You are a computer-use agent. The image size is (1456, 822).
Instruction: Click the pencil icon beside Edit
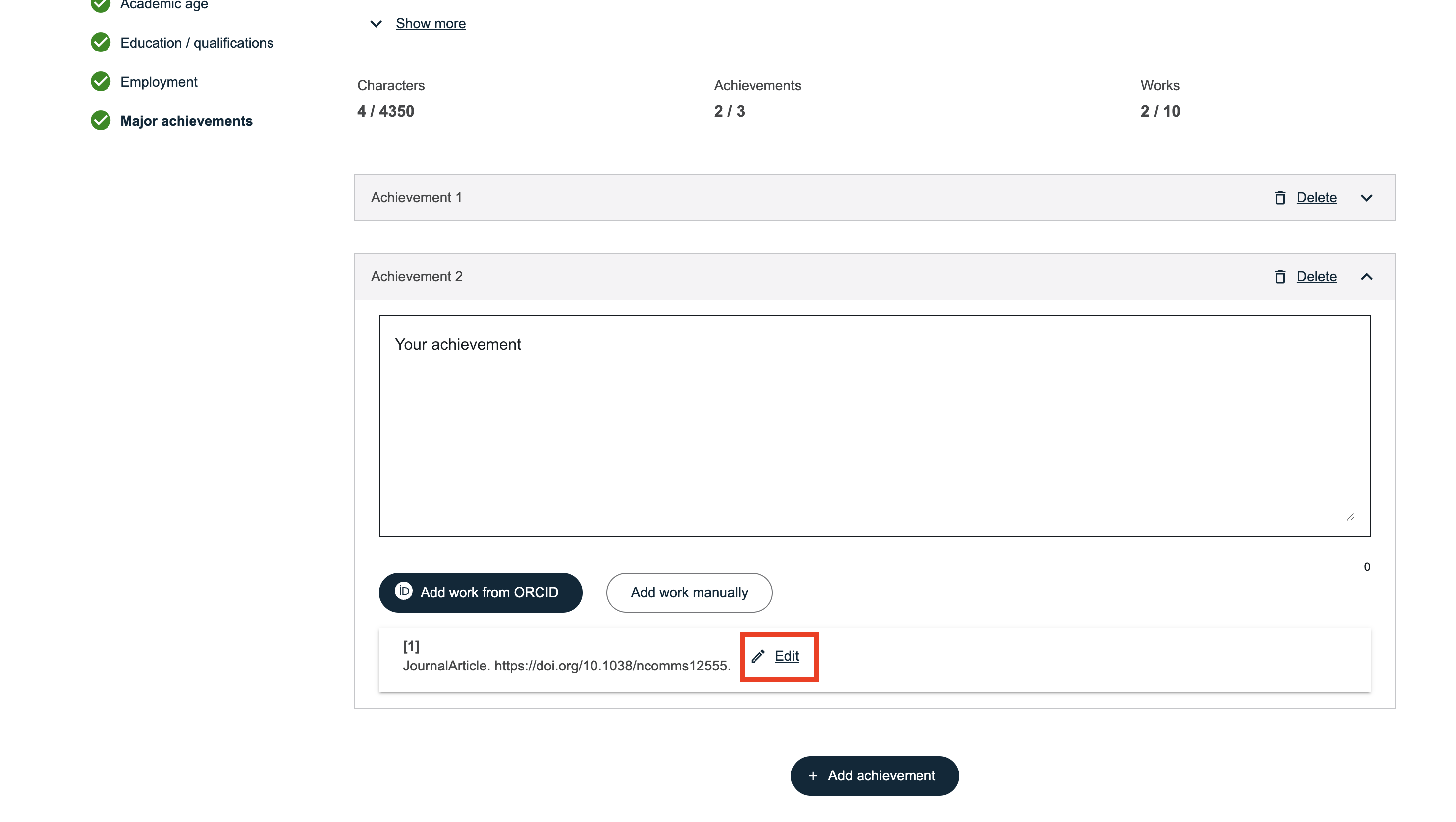(758, 656)
